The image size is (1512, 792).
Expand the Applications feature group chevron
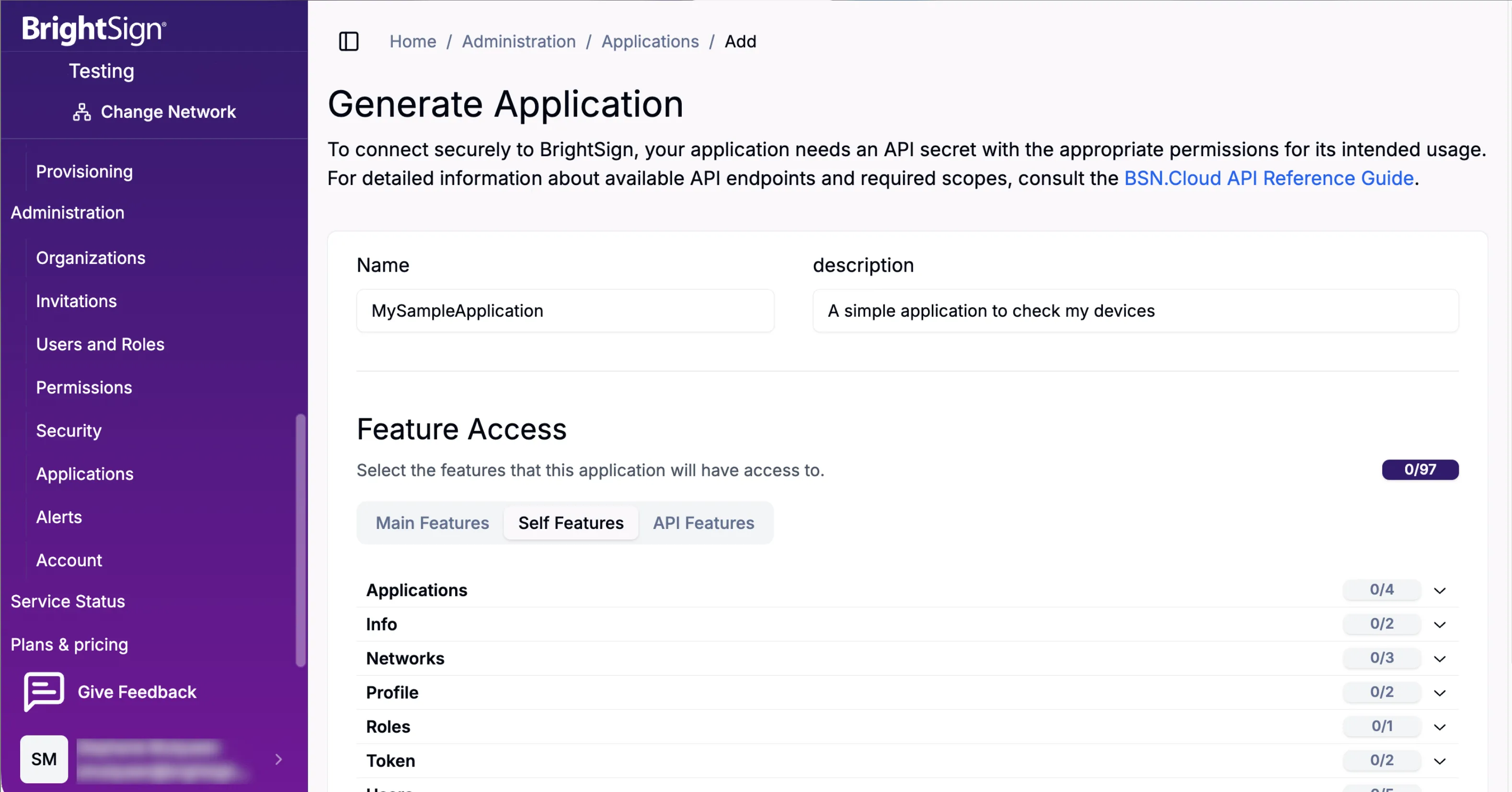(1439, 590)
